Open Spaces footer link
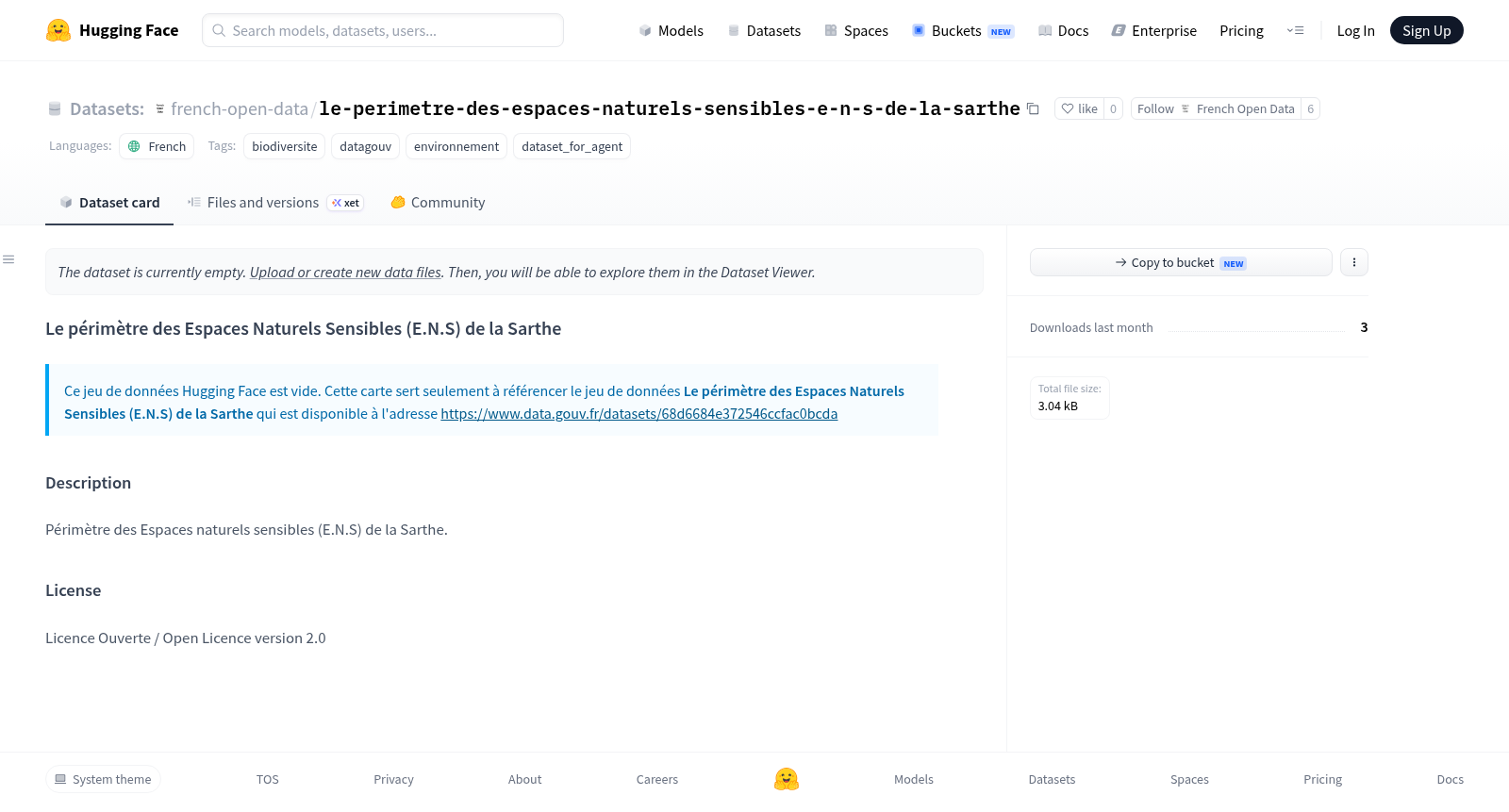The width and height of the screenshot is (1509, 812). tap(1189, 779)
